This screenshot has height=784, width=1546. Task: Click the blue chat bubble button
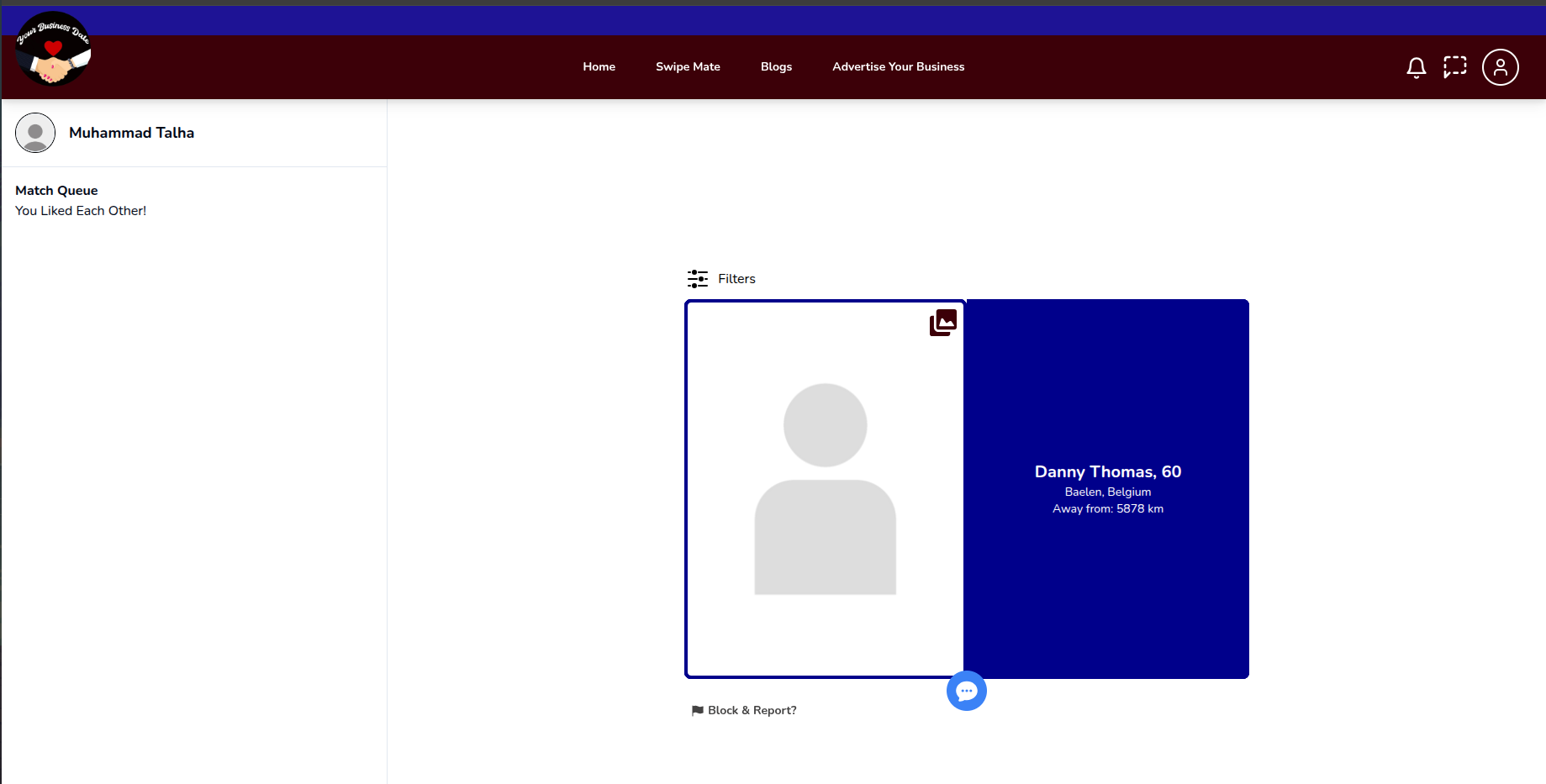[x=966, y=691]
